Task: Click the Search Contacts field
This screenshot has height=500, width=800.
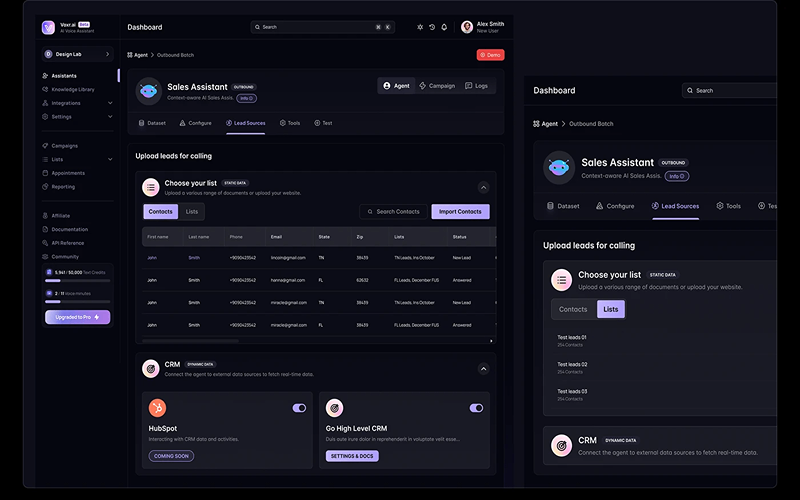Action: 393,212
